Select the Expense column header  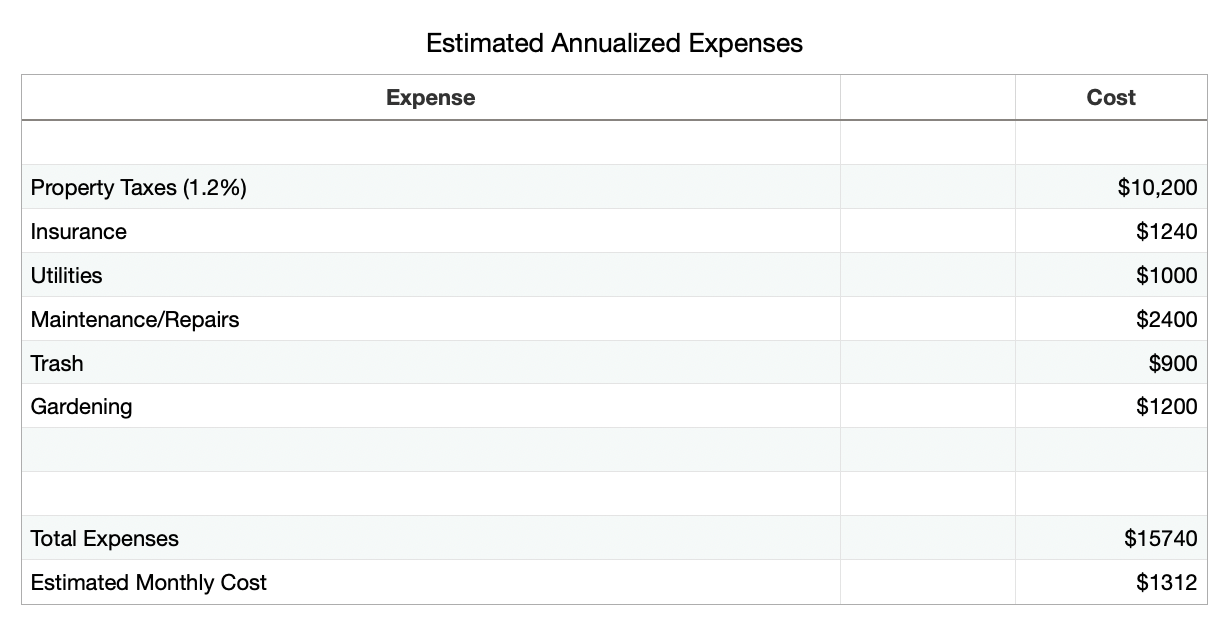pos(431,98)
